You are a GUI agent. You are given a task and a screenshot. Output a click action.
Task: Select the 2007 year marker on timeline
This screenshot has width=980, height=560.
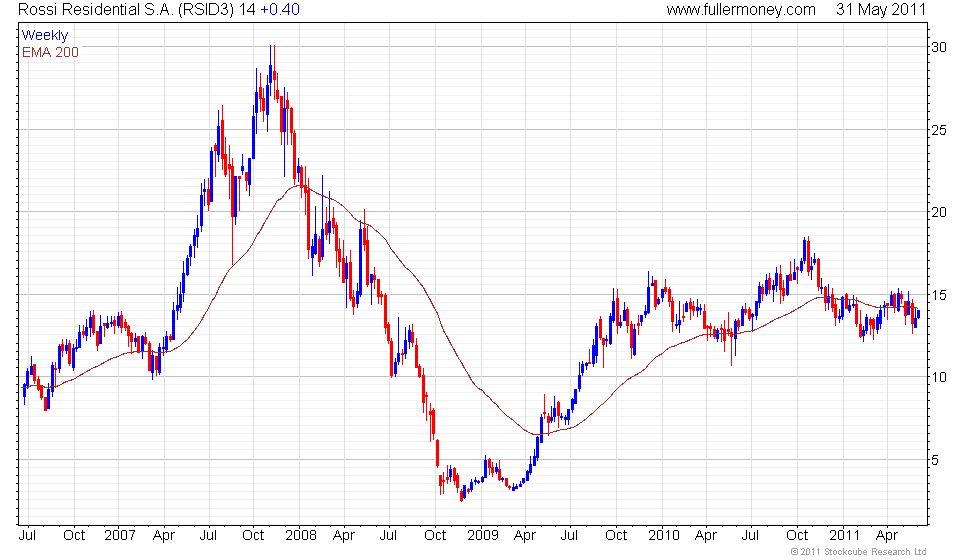click(119, 536)
